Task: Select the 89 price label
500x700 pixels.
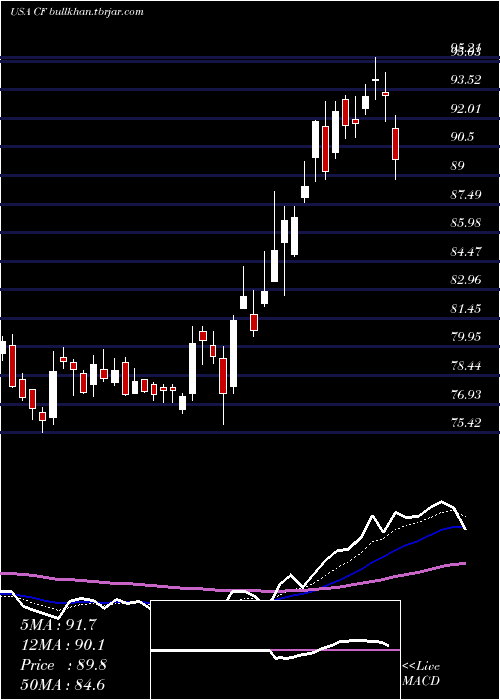Action: tap(458, 166)
